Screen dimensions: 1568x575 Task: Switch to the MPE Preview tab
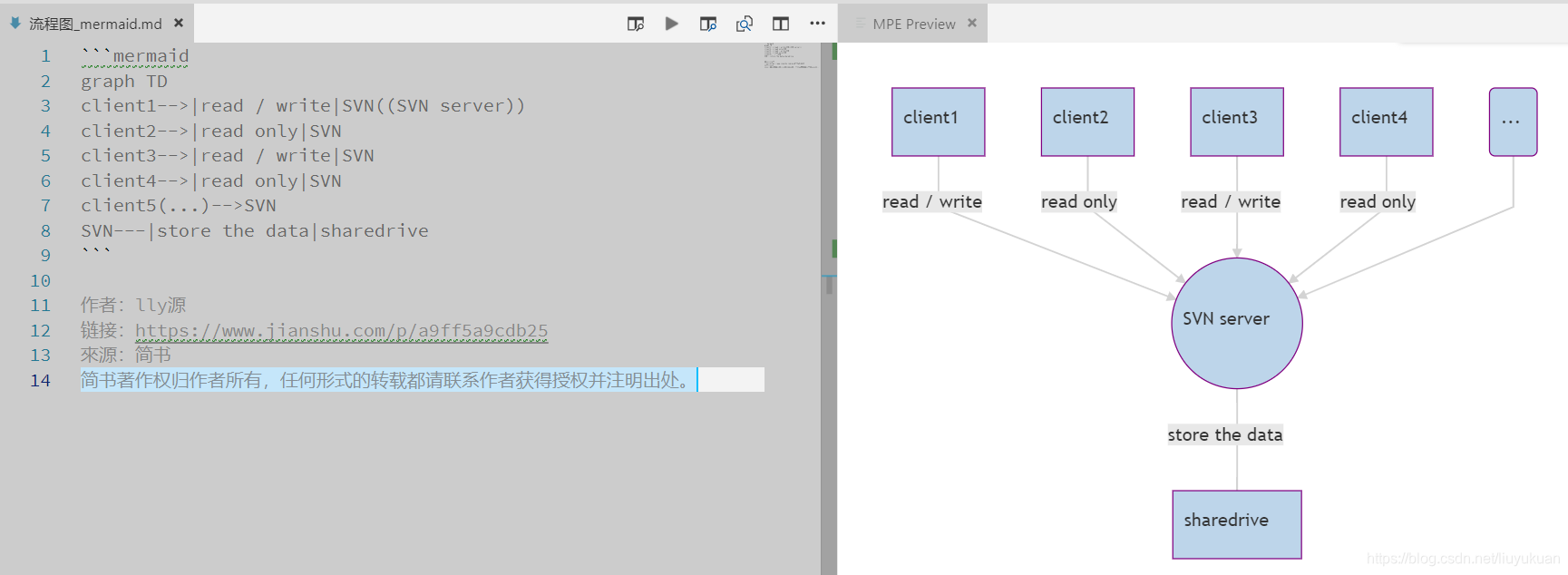point(913,24)
